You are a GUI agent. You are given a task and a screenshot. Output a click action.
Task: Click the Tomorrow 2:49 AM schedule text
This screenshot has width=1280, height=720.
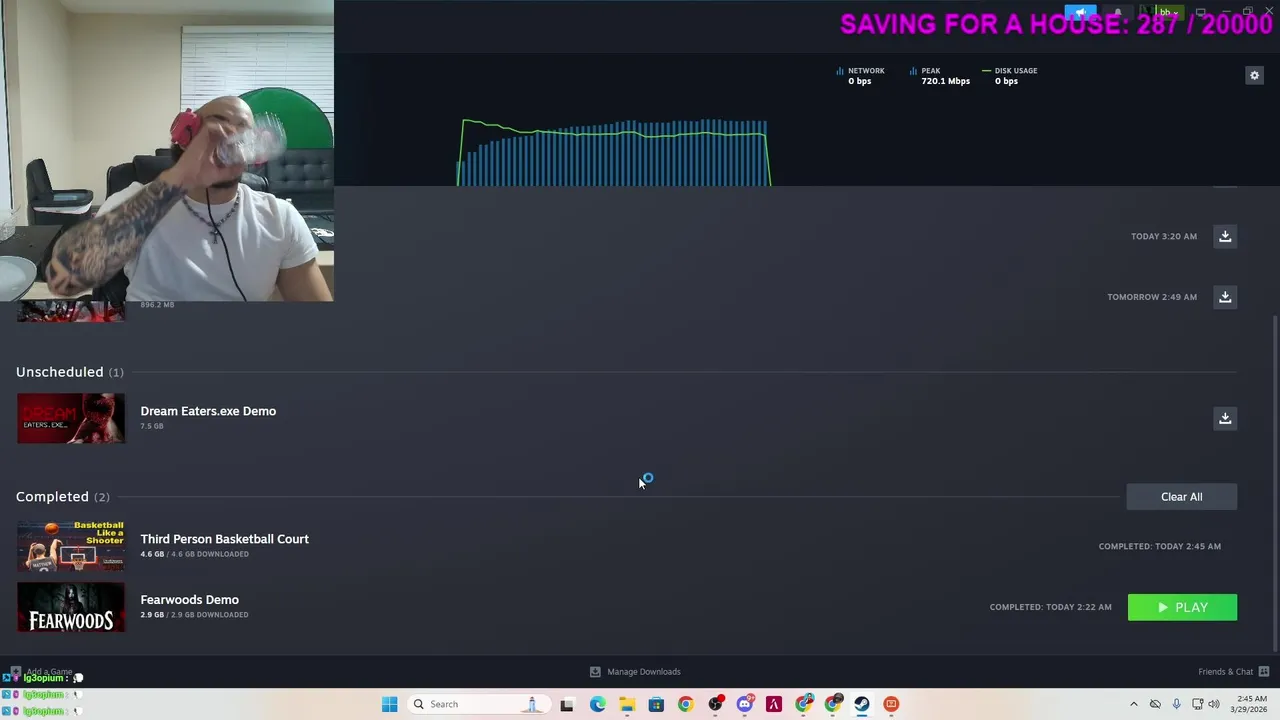pos(1152,297)
